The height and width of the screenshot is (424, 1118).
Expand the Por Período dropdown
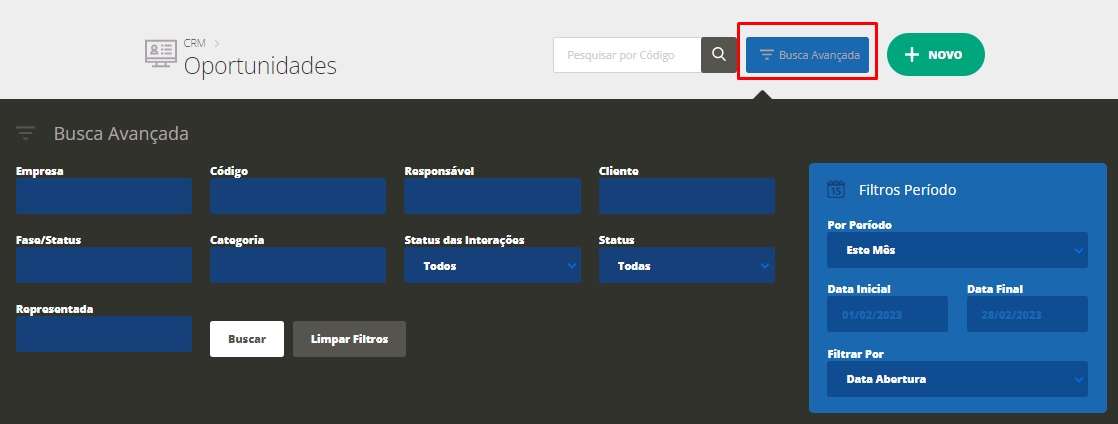(x=957, y=250)
